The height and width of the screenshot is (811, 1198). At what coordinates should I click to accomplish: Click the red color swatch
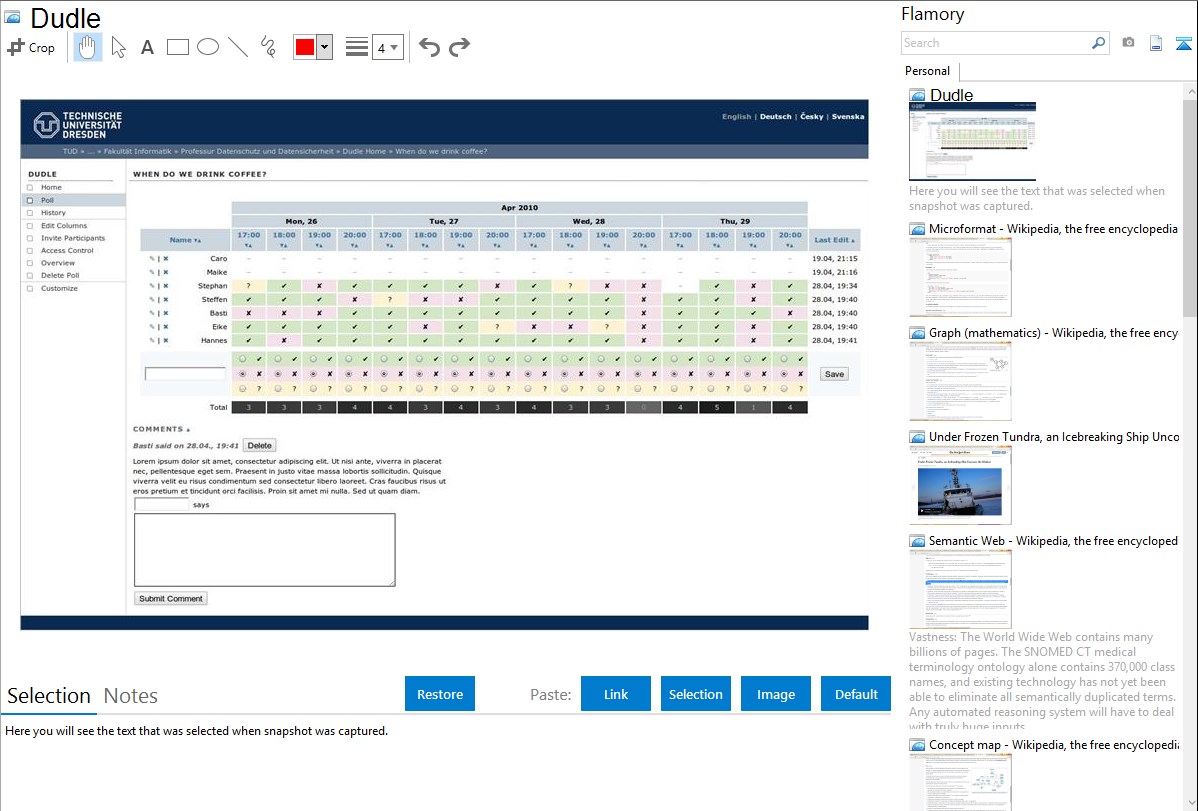tap(305, 47)
